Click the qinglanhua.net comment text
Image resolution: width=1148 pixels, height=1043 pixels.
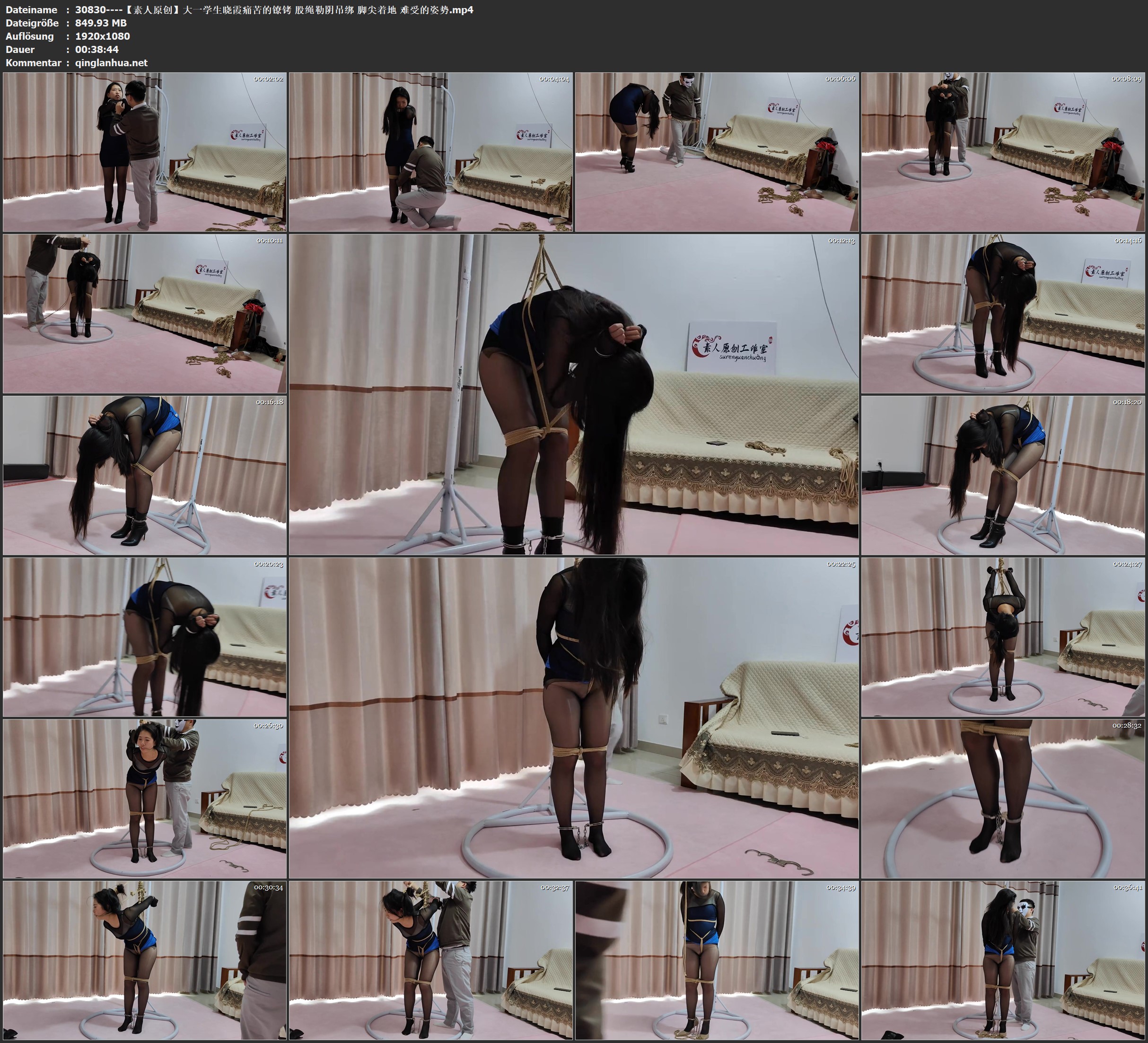pyautogui.click(x=111, y=62)
